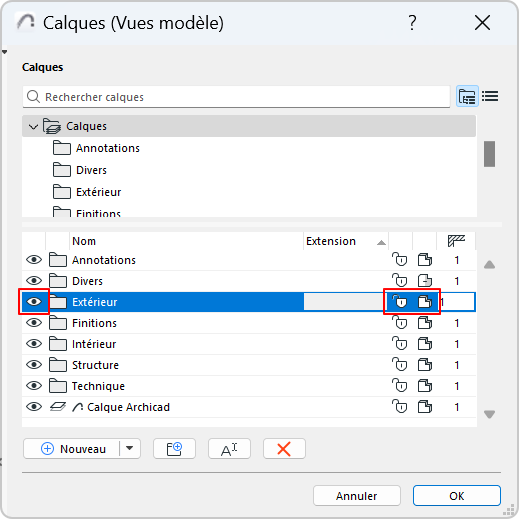
Task: Confirm with the OK button
Action: 457,496
